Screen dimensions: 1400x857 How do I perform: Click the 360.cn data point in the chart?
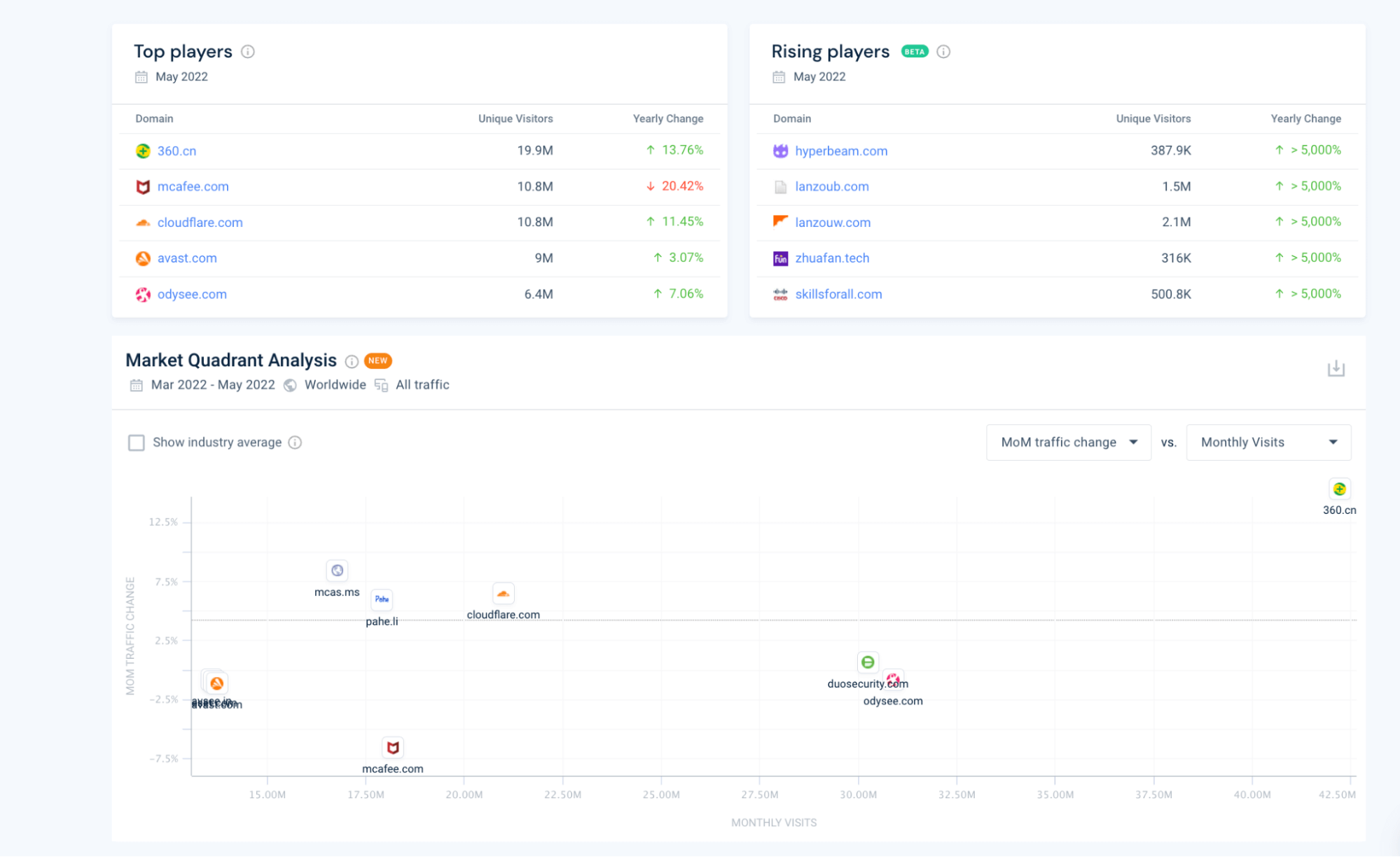(x=1339, y=489)
